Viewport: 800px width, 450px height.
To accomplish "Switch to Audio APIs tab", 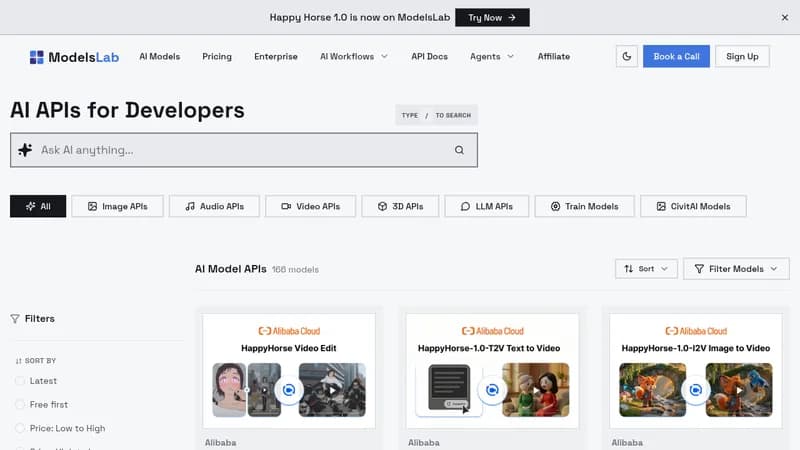I will 214,206.
